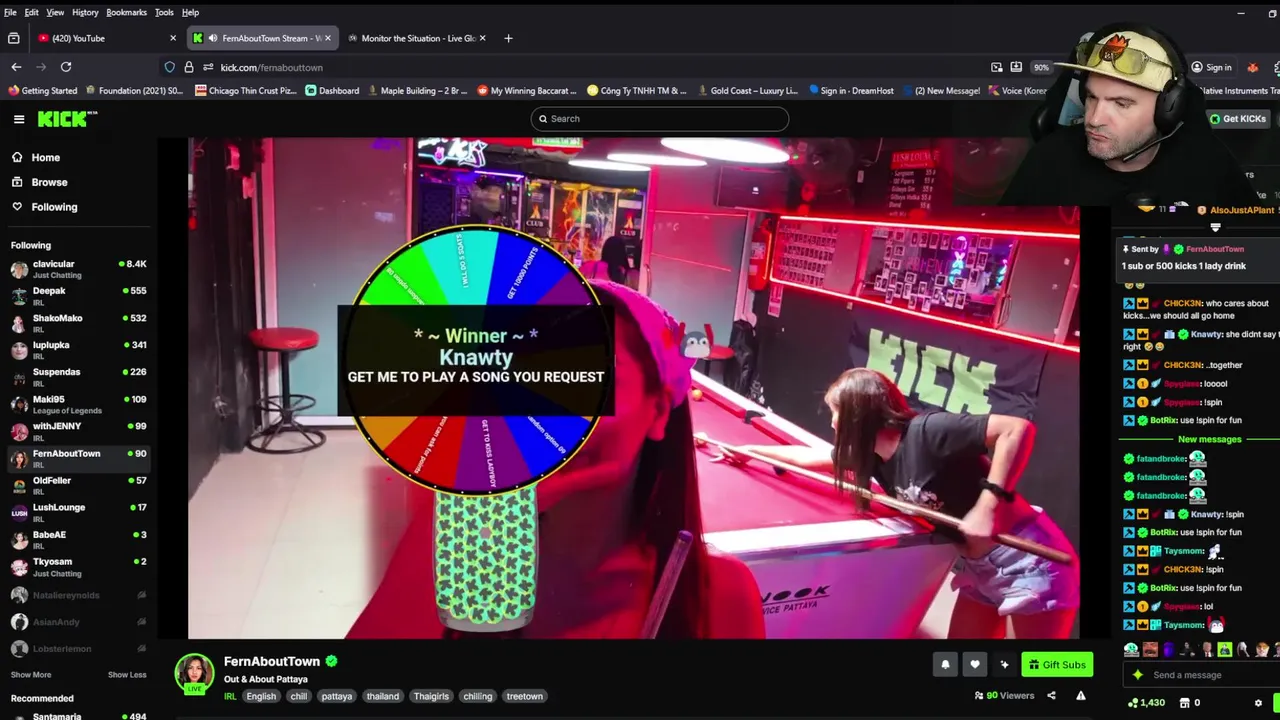Open the Browse page

click(49, 182)
